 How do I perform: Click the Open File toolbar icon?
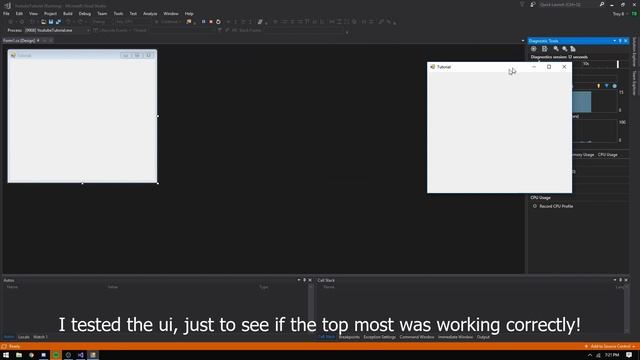43,22
